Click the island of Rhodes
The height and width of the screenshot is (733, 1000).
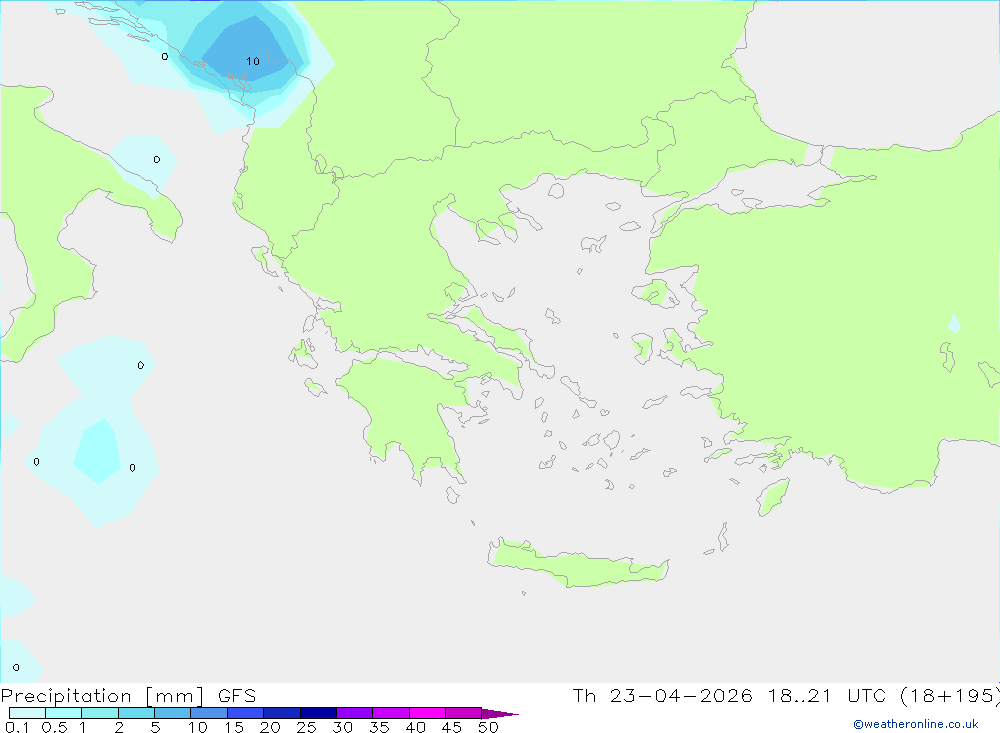point(772,497)
